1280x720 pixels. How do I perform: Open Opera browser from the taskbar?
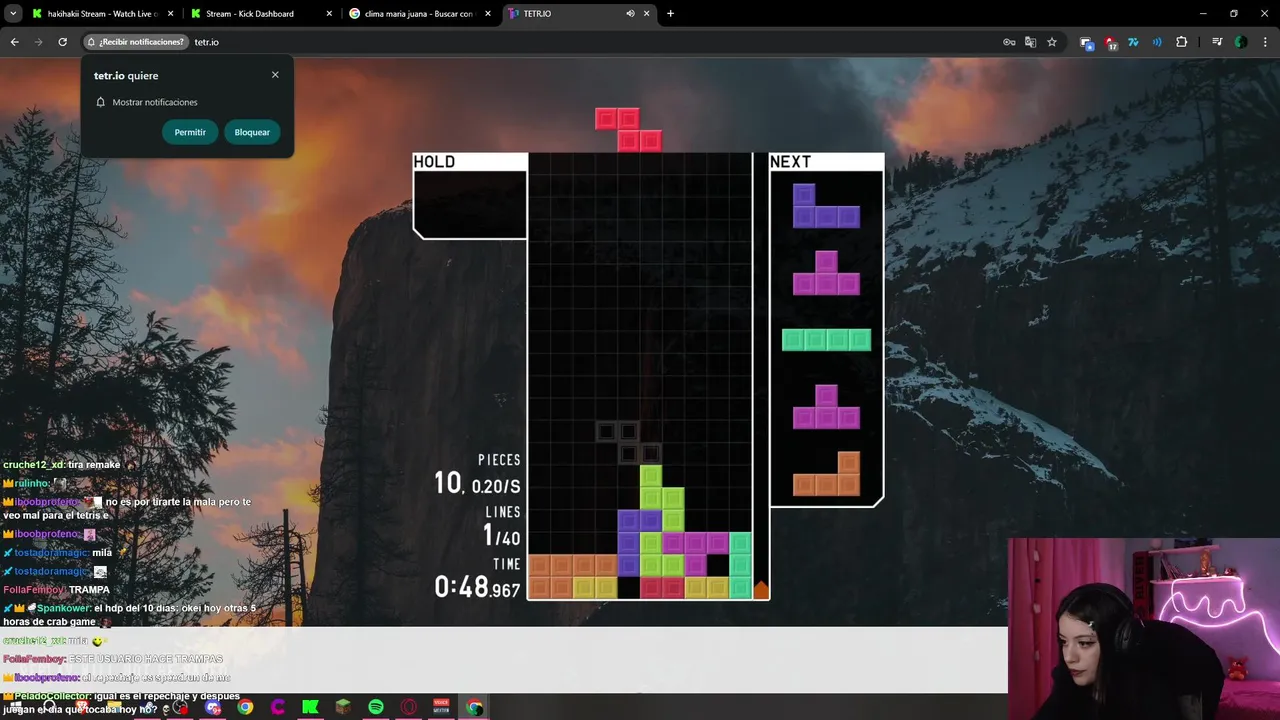coord(408,707)
